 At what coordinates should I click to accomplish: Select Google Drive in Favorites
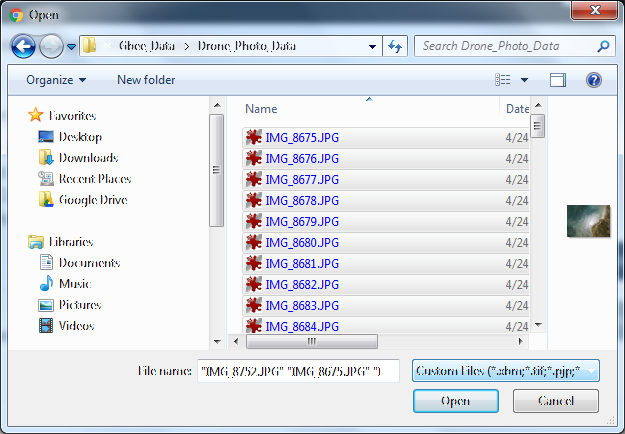pos(90,199)
